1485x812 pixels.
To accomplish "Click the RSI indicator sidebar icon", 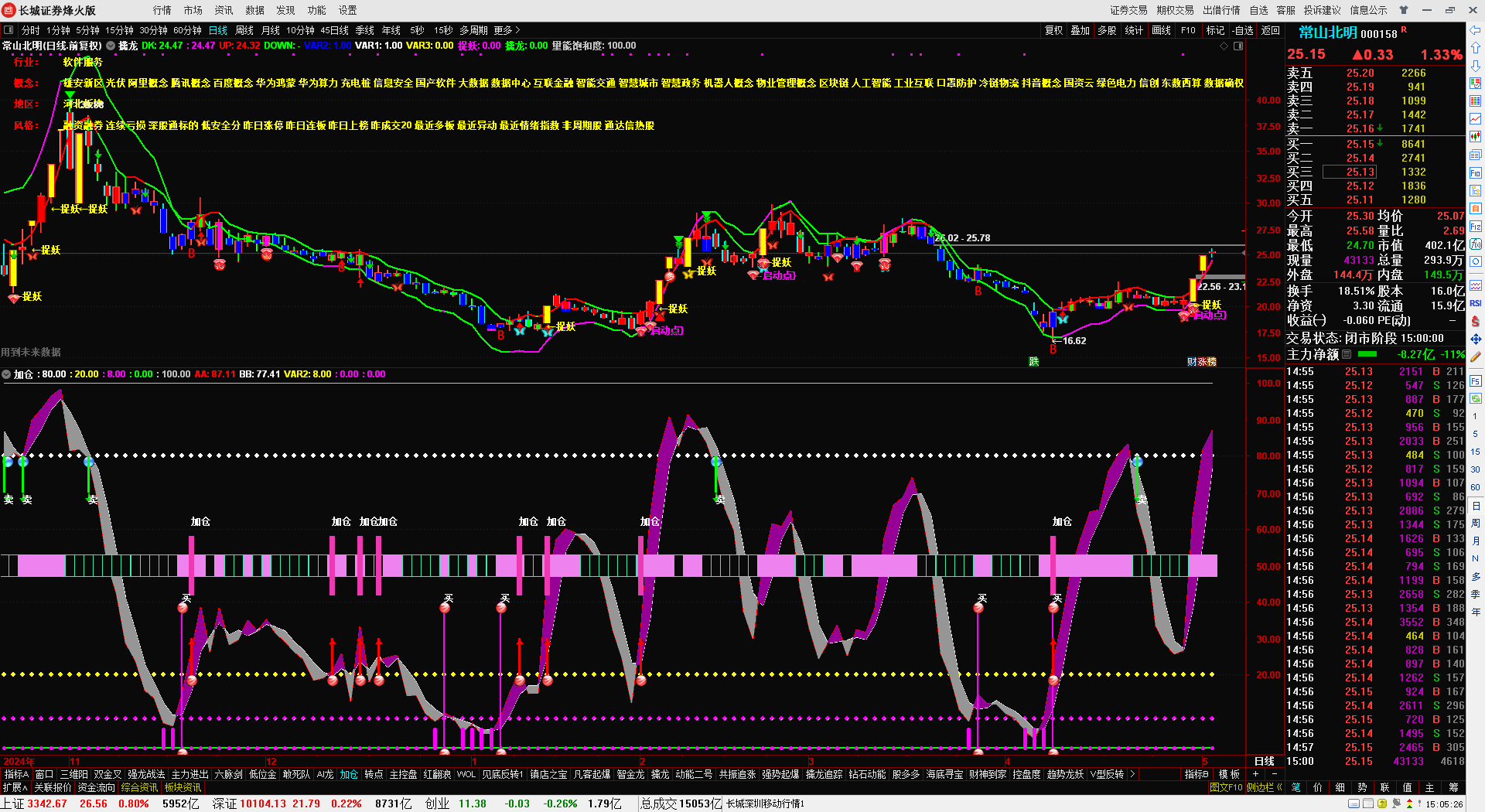I will 1476,303.
